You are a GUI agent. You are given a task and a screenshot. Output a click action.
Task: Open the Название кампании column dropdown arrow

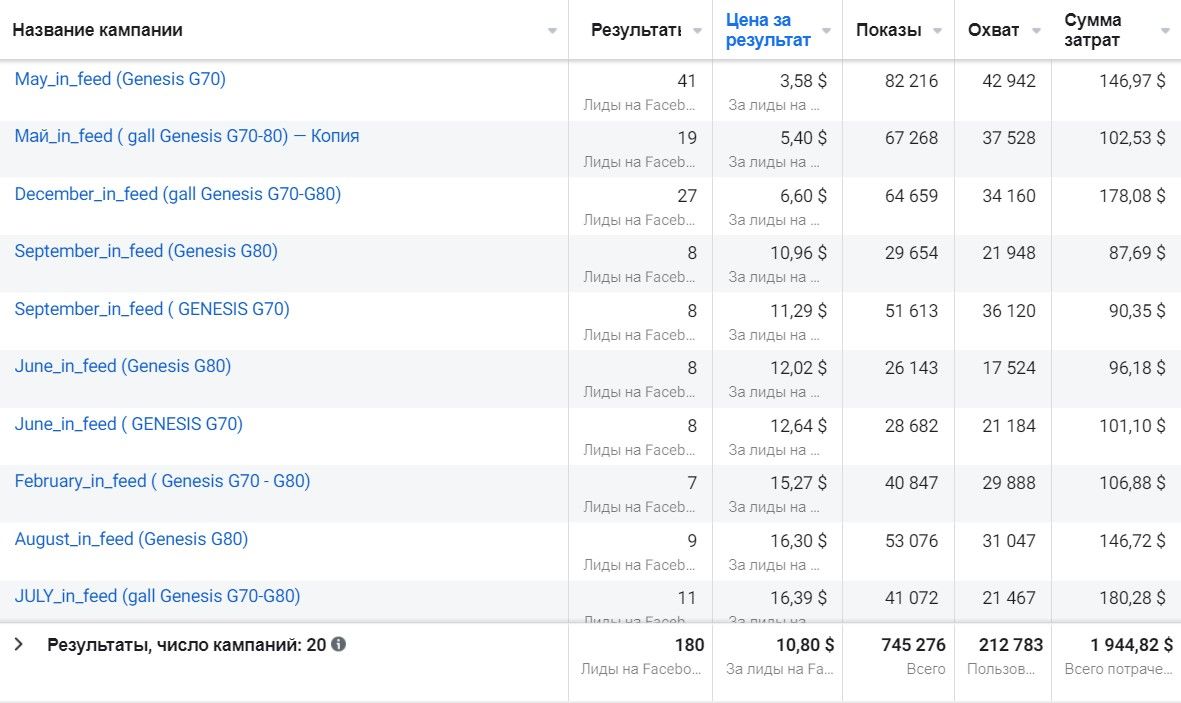pos(552,31)
